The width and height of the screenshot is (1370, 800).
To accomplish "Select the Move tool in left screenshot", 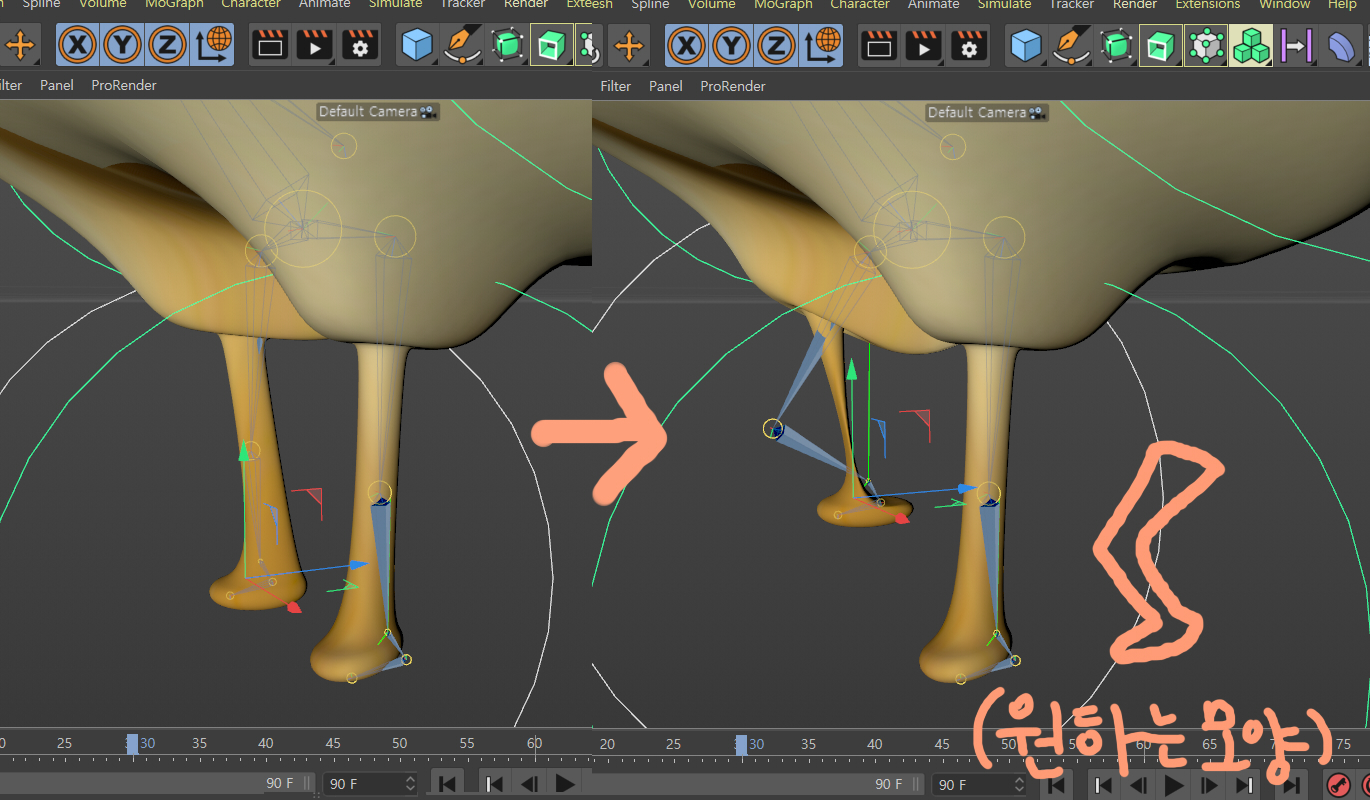I will 20,45.
